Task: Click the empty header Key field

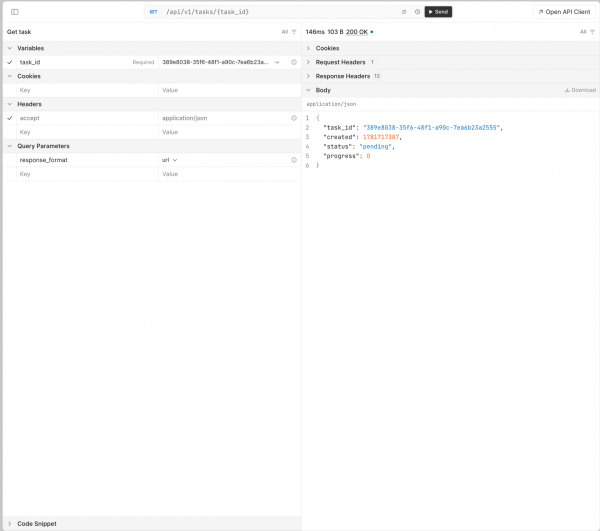Action: 87,132
